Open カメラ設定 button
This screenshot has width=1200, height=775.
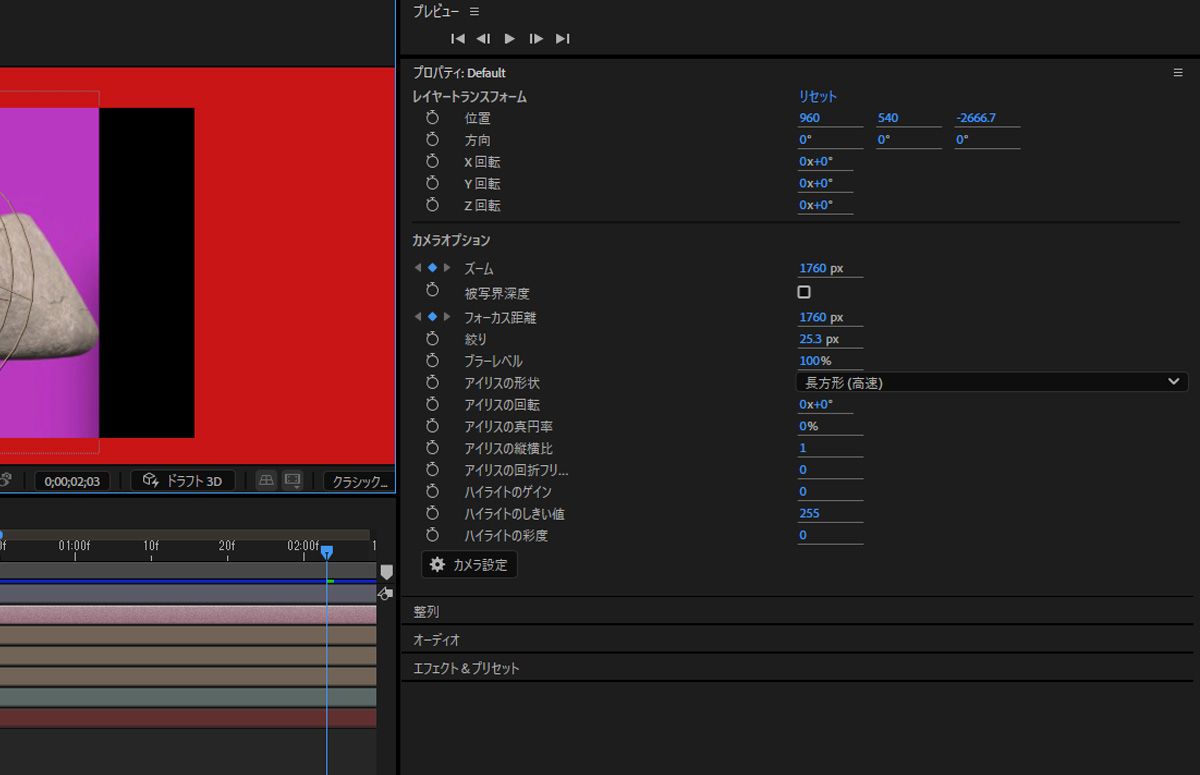[469, 565]
